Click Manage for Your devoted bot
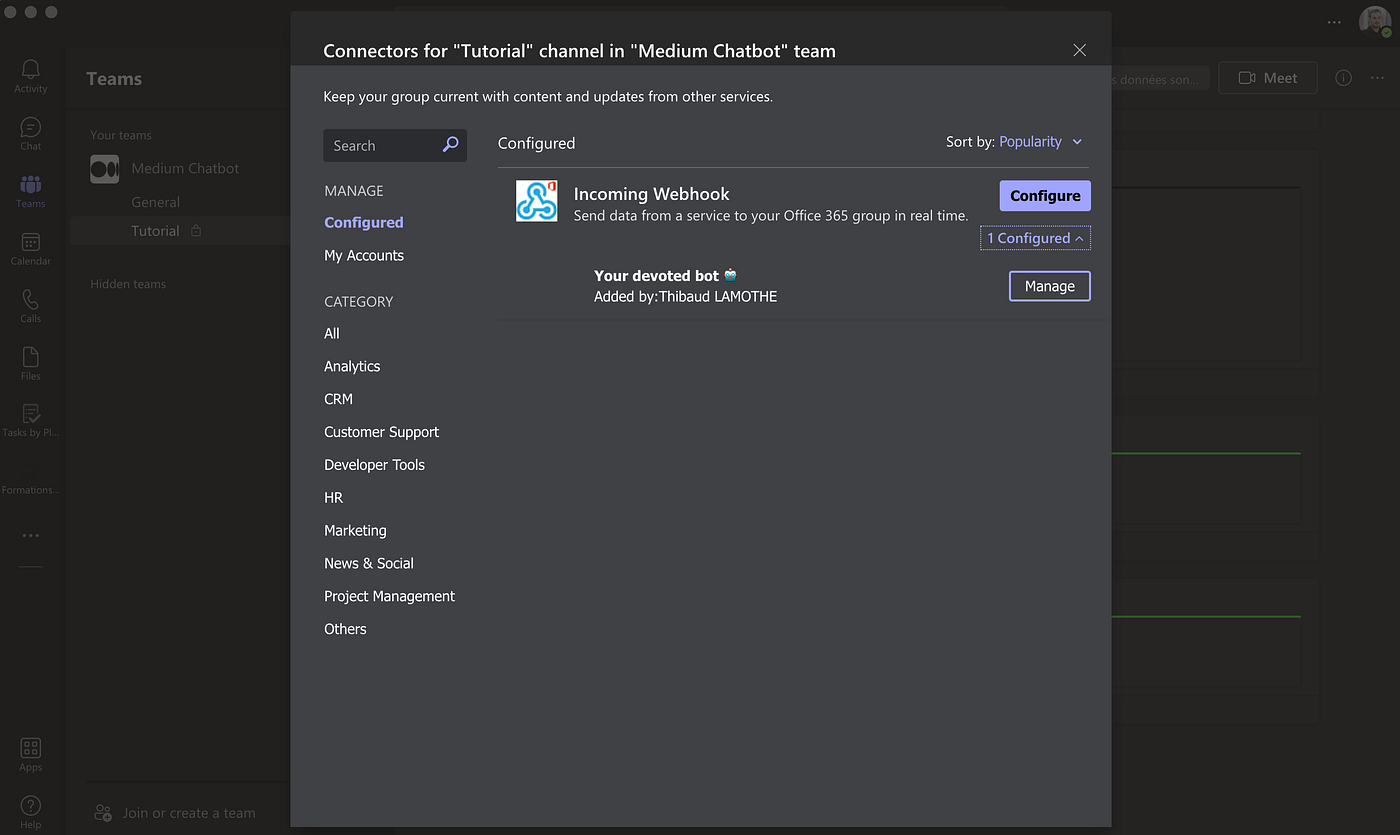Viewport: 1400px width, 835px height. [1050, 286]
